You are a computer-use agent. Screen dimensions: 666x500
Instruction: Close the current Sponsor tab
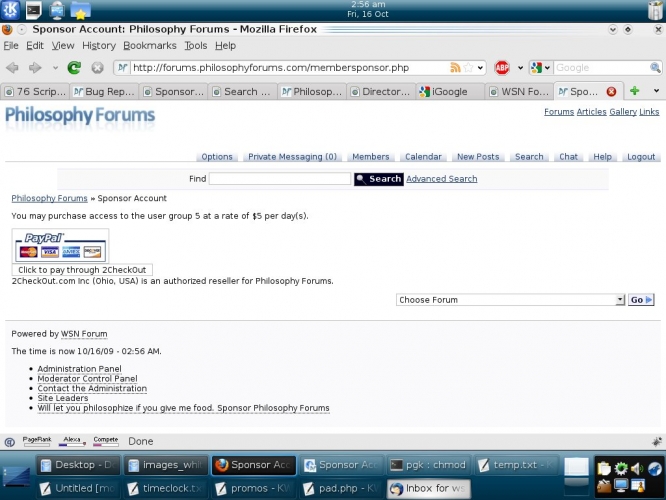(611, 91)
